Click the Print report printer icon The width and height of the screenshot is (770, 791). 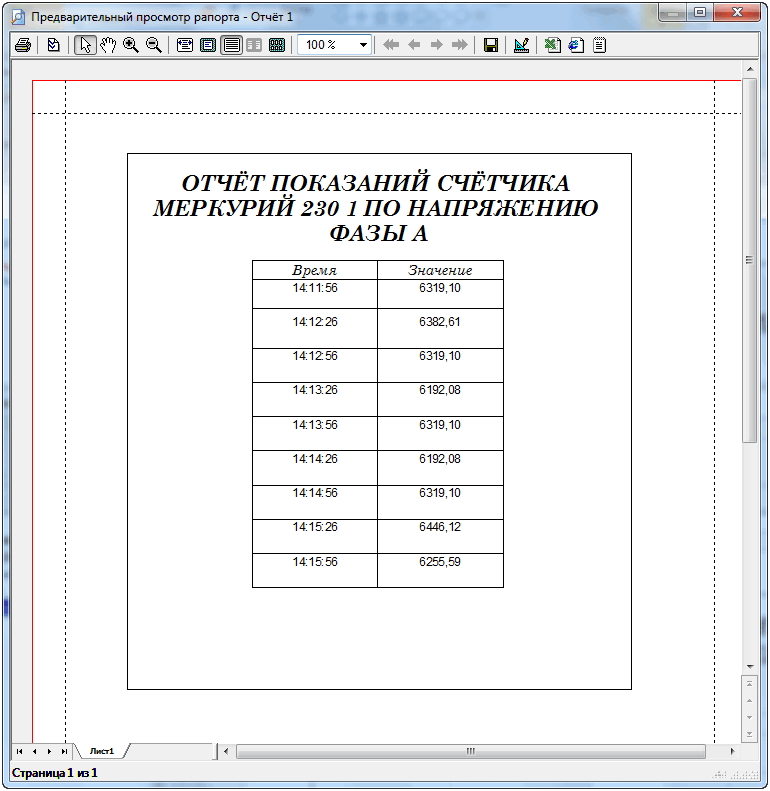[x=23, y=45]
